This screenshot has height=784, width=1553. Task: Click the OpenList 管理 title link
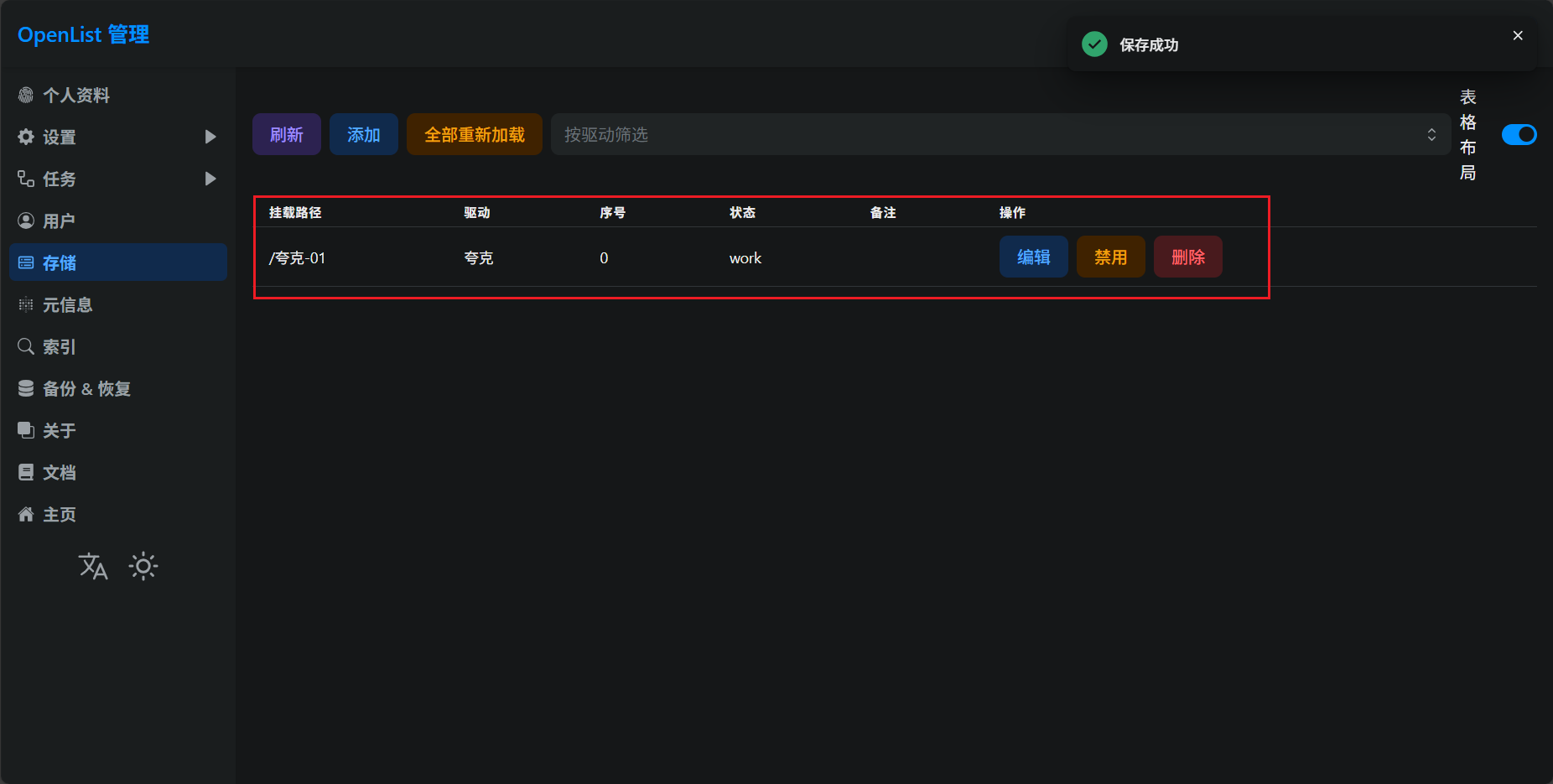83,35
